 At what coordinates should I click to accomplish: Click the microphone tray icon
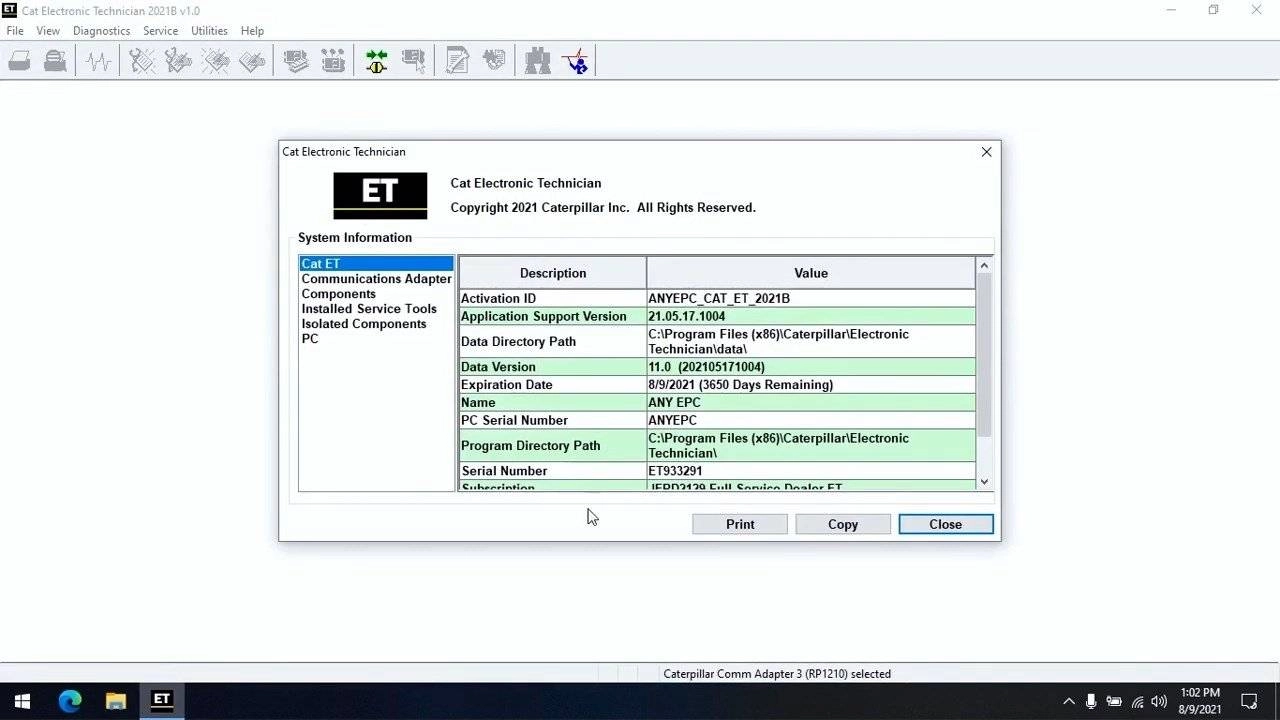click(x=1091, y=702)
